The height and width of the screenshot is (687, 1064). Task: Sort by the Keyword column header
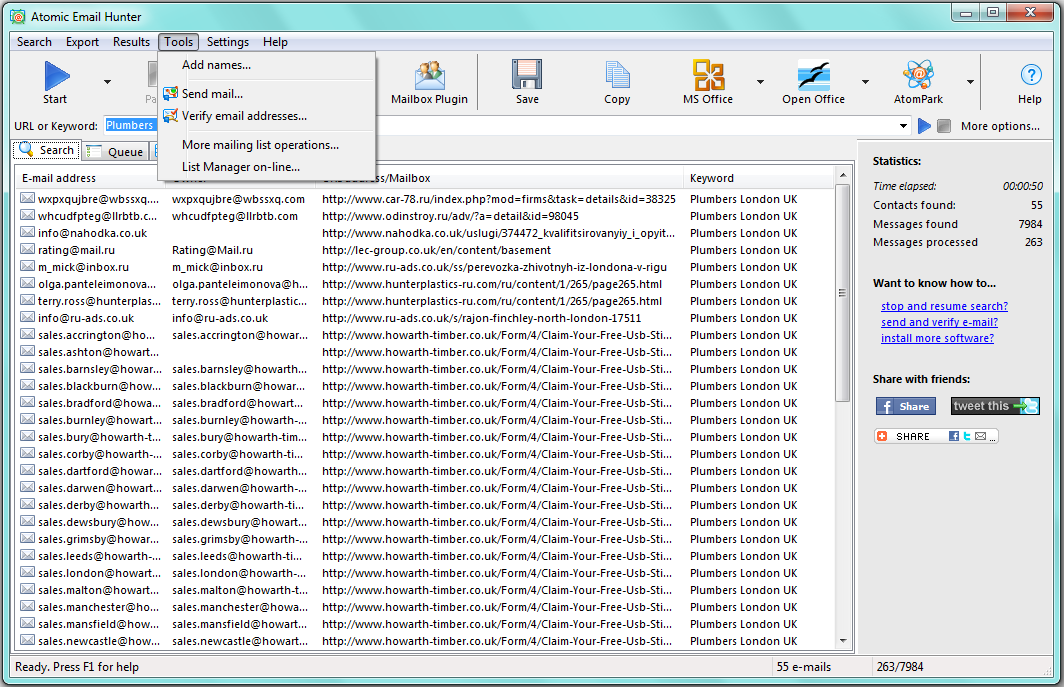point(759,179)
